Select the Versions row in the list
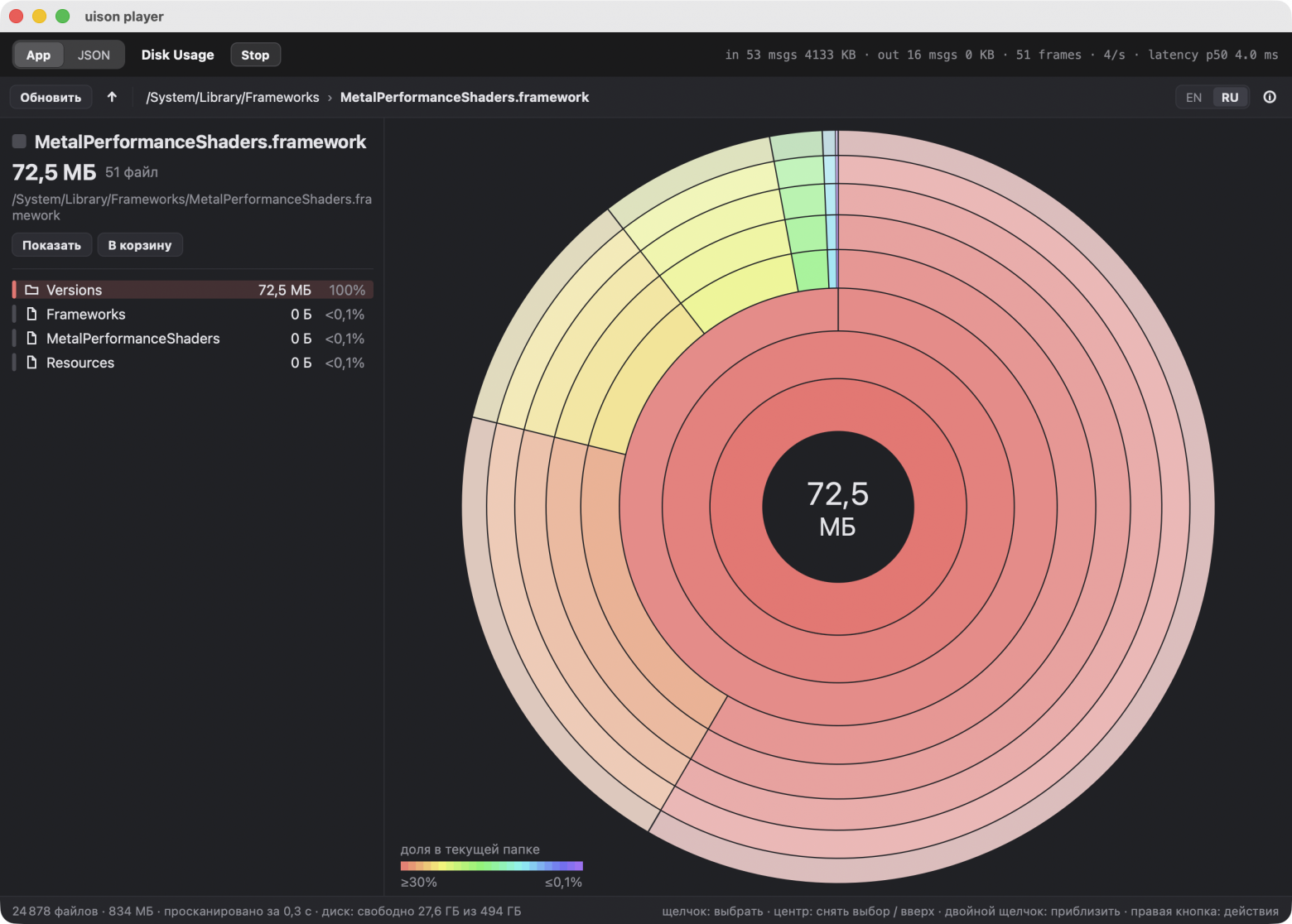Viewport: 1292px width, 924px height. click(x=192, y=290)
